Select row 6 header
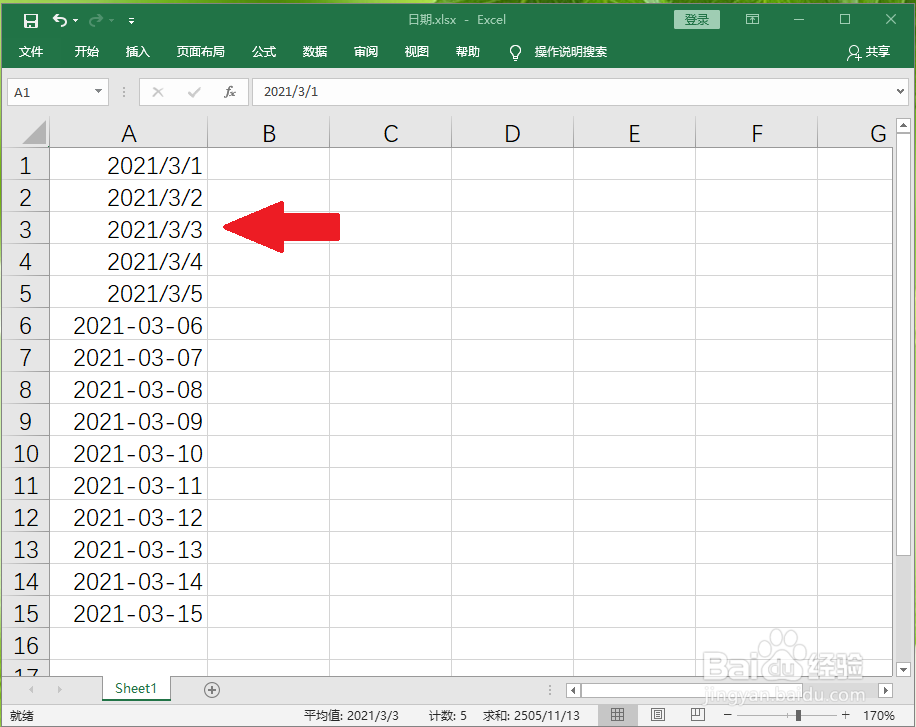 25,326
